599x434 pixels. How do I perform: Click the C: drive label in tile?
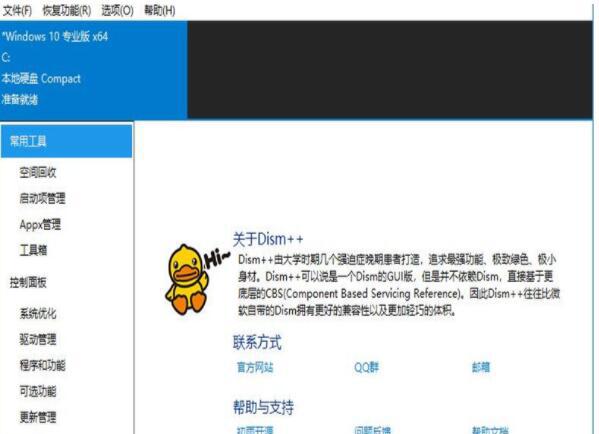click(x=6, y=58)
